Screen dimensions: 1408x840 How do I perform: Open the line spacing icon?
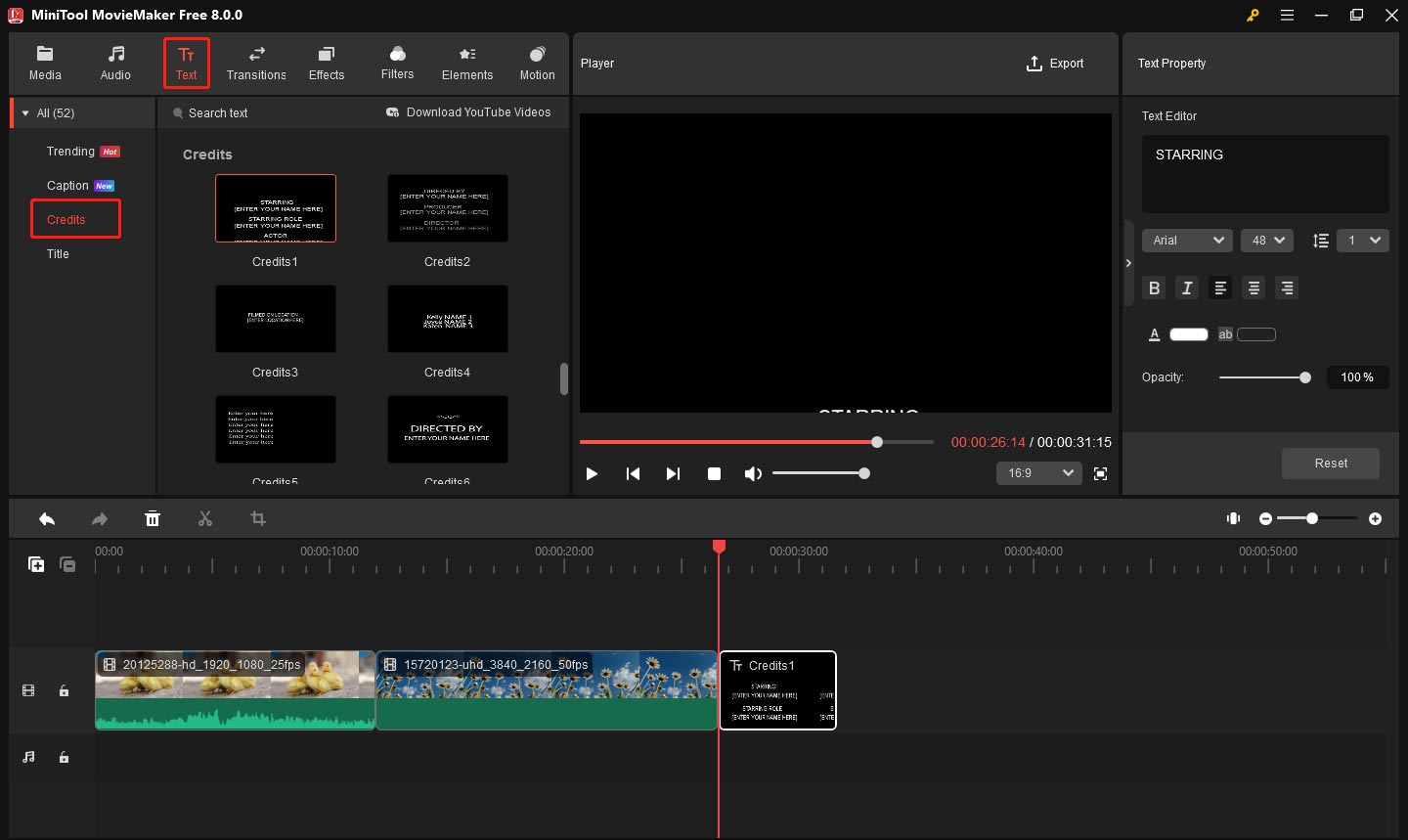1320,241
